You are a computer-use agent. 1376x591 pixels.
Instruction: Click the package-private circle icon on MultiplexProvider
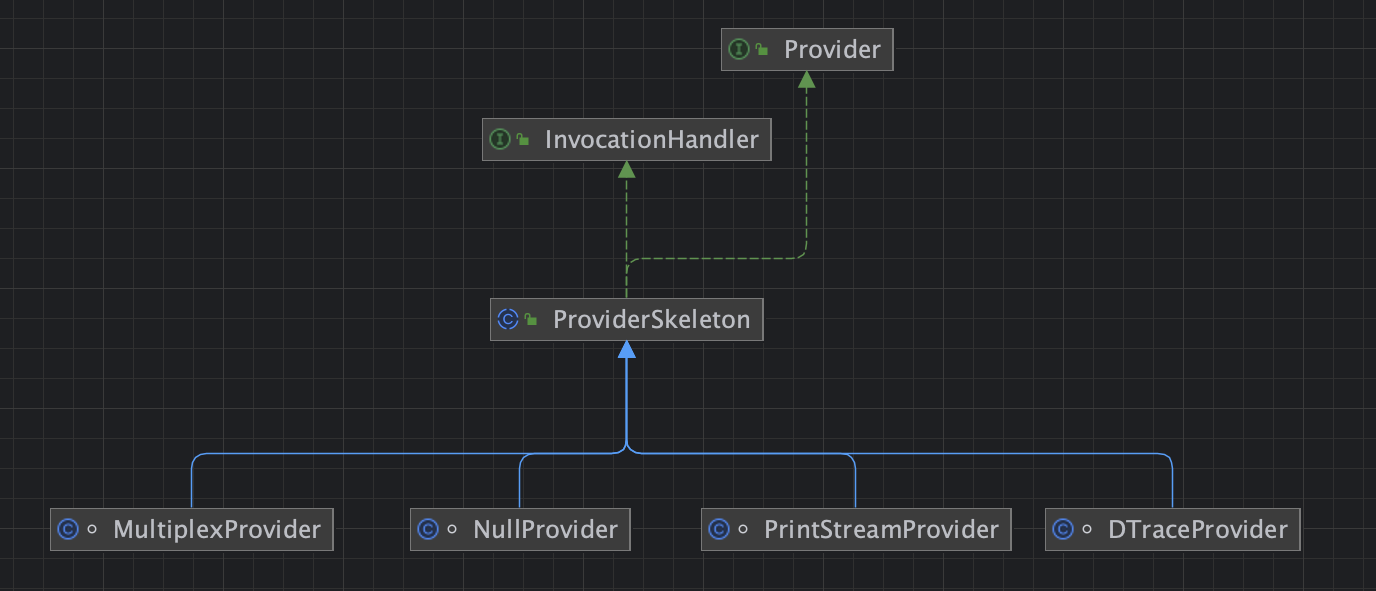[x=93, y=529]
